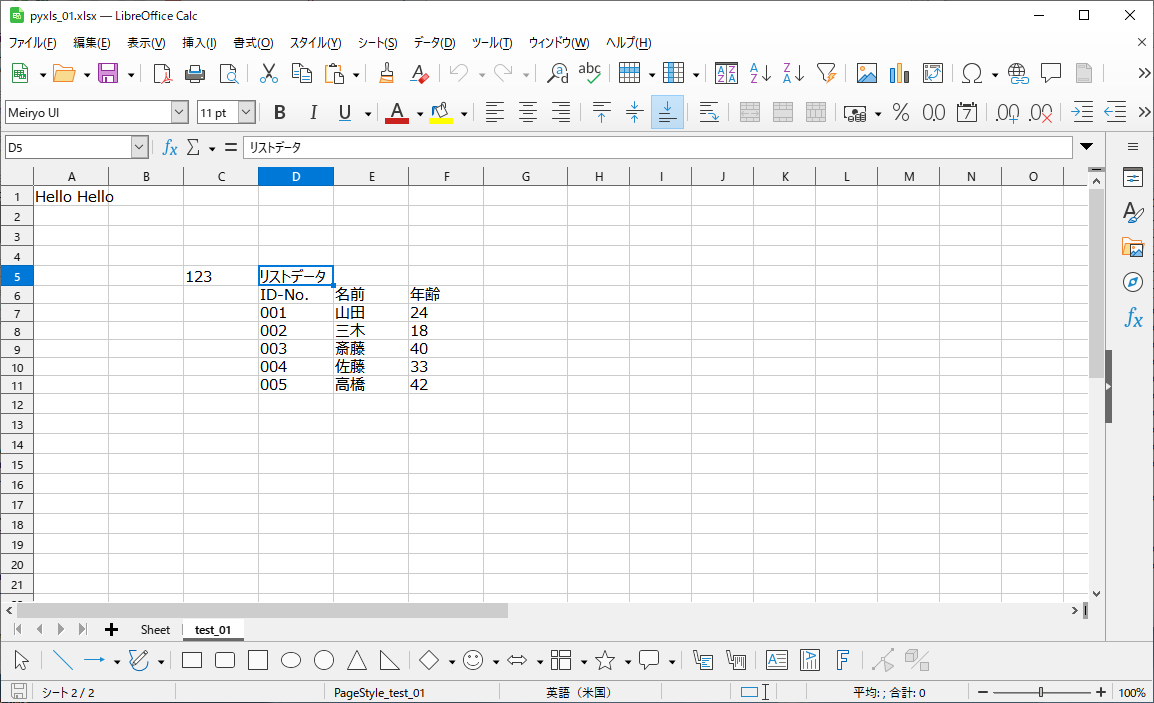Toggle Align Bottom vertical alignment
1154x703 pixels.
pyautogui.click(x=667, y=113)
